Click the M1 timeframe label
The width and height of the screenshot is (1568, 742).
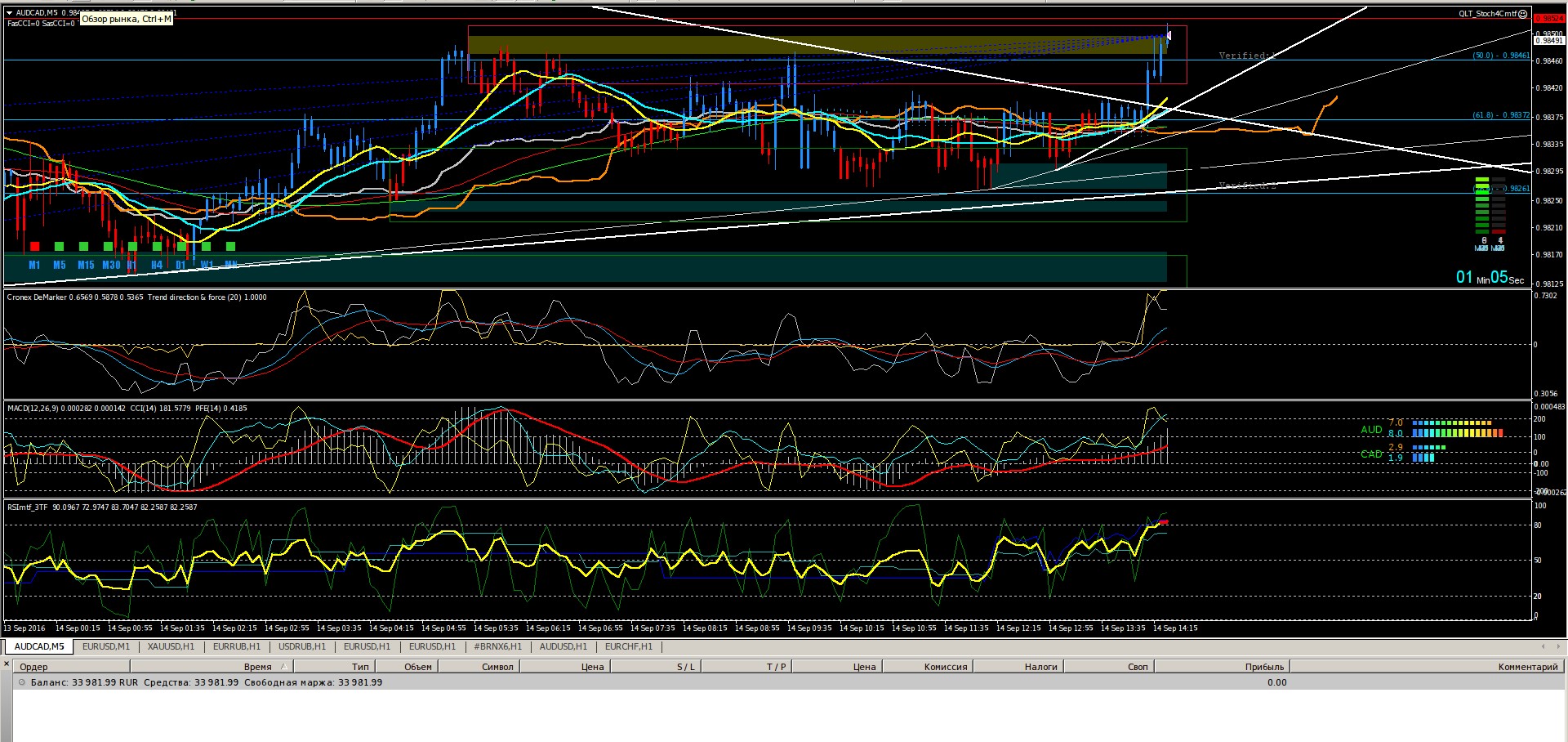pos(34,265)
